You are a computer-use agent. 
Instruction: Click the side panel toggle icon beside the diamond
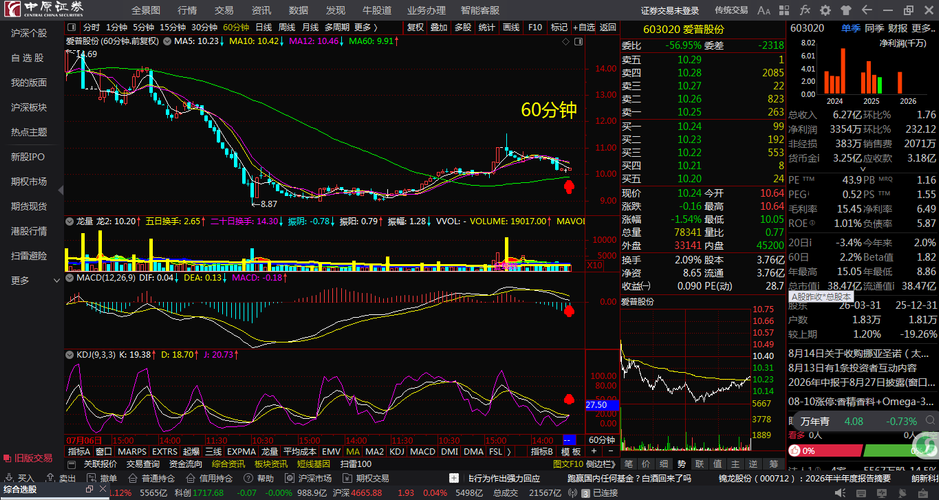578,41
